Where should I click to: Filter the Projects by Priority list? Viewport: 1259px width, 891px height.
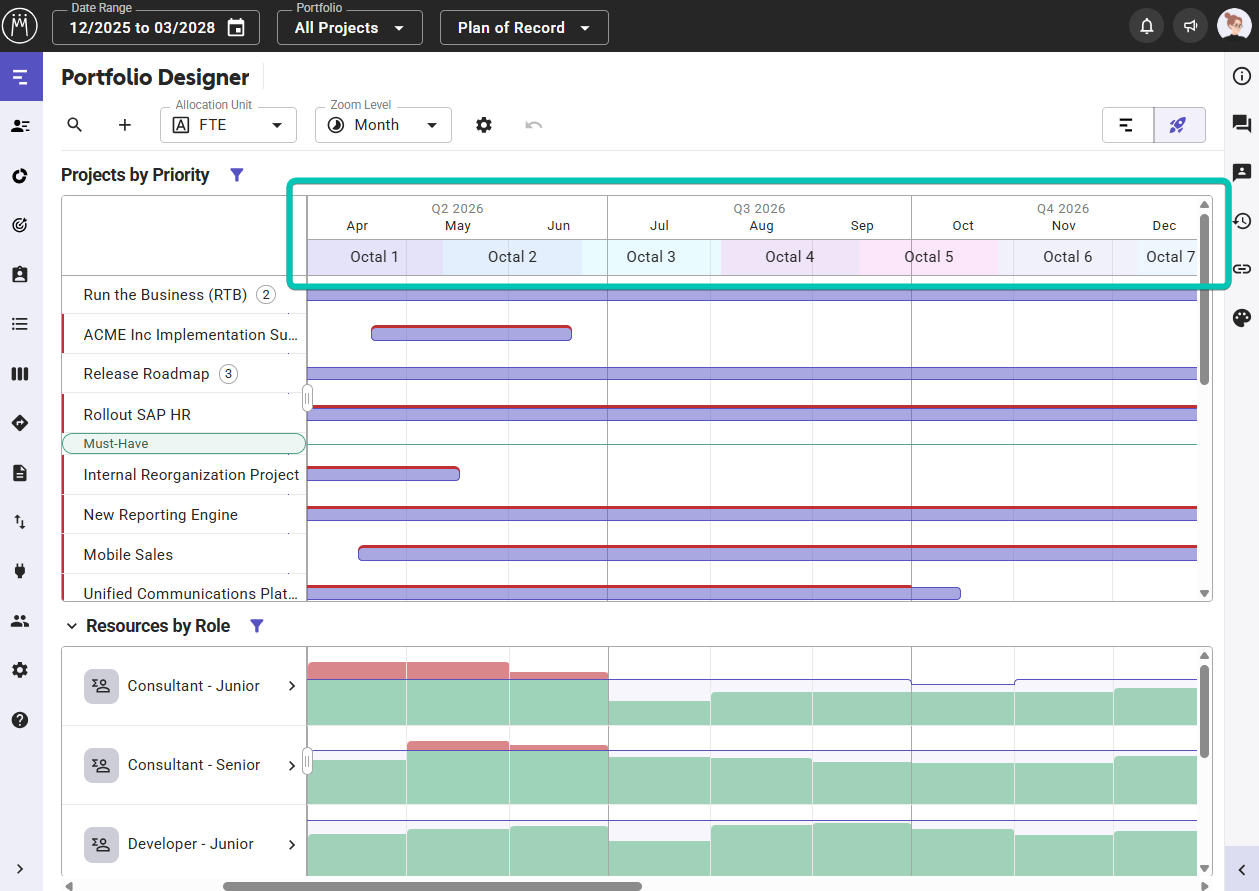click(237, 175)
